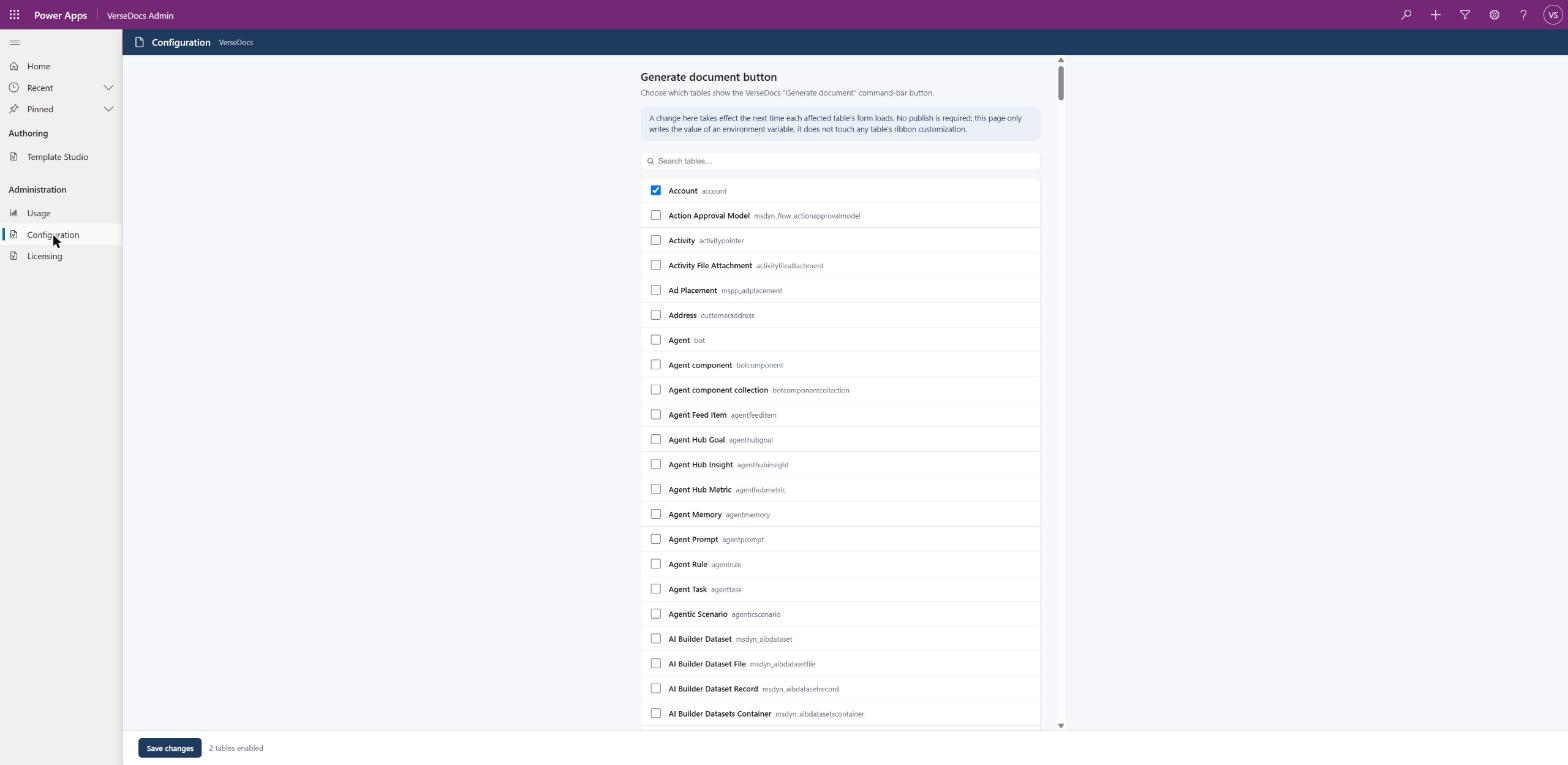Open Template Studio in the sidebar
The height and width of the screenshot is (765, 1568).
tap(61, 157)
